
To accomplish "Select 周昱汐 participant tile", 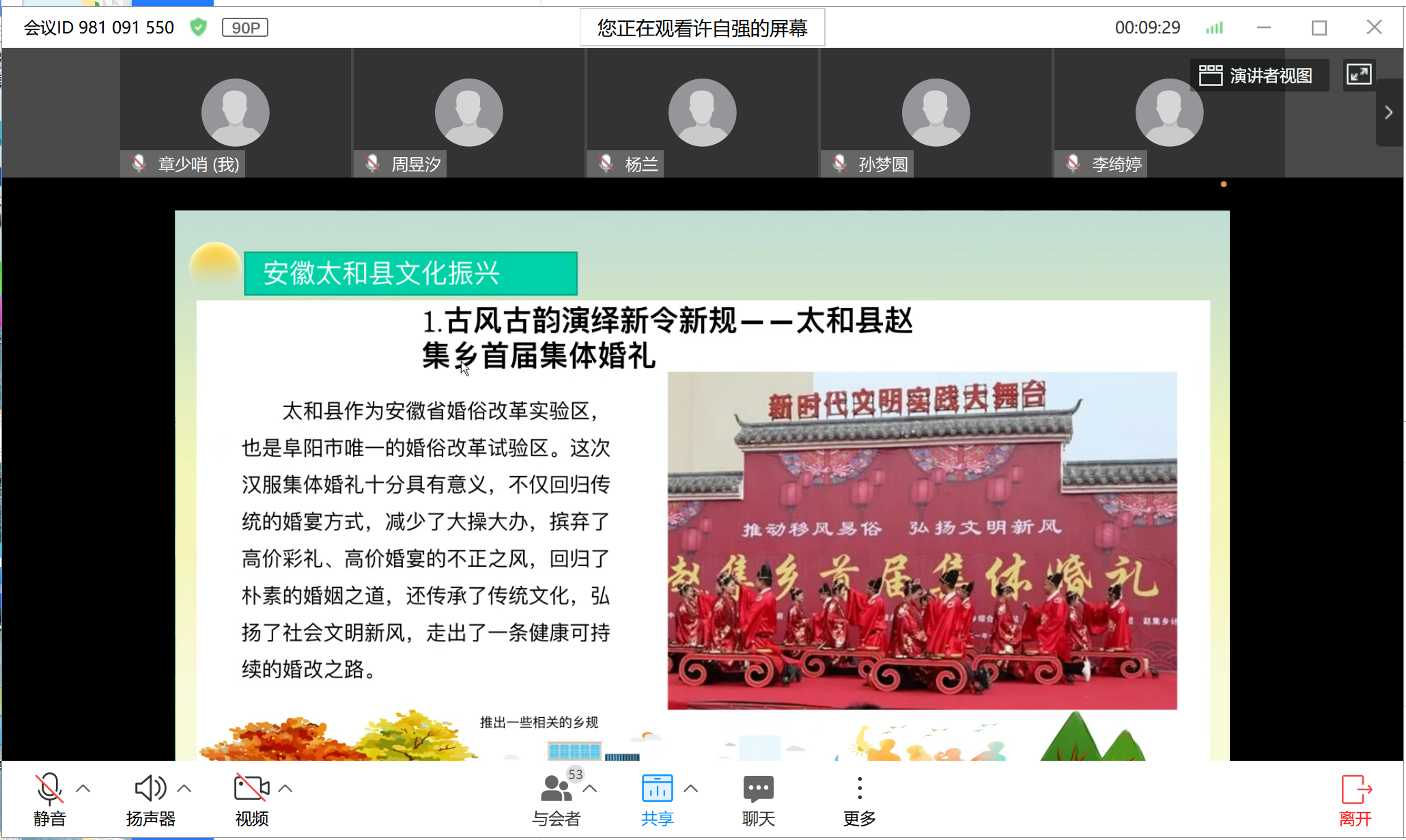I will [468, 113].
